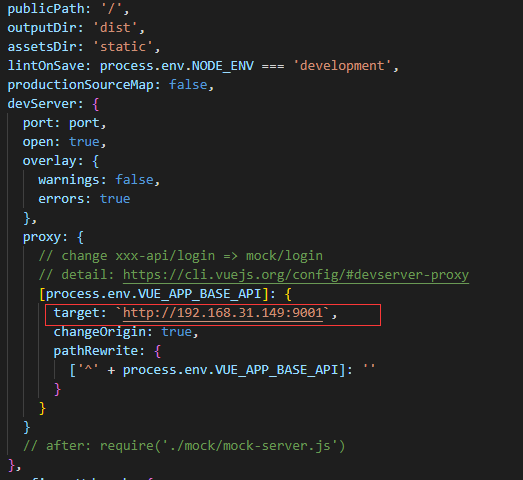The width and height of the screenshot is (523, 480).
Task: Click the 'outputDir' property name
Action: (42, 28)
